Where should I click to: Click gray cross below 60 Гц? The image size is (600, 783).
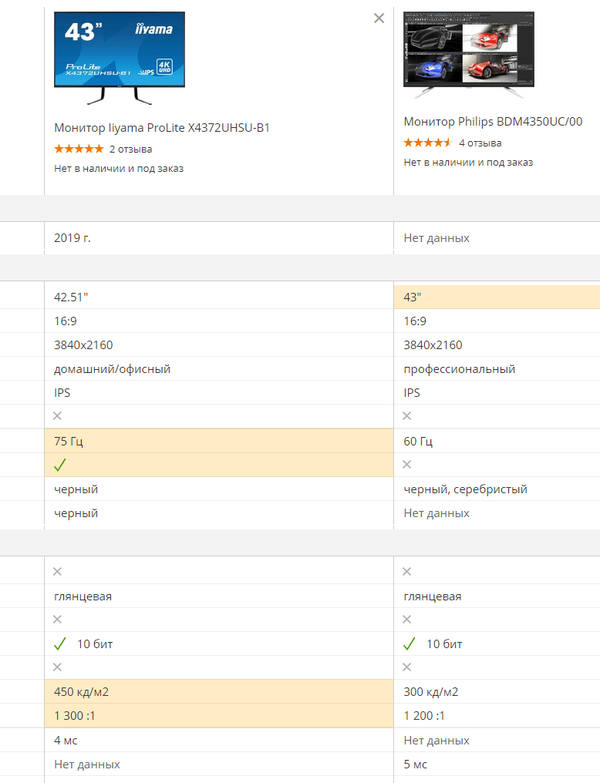click(x=408, y=465)
